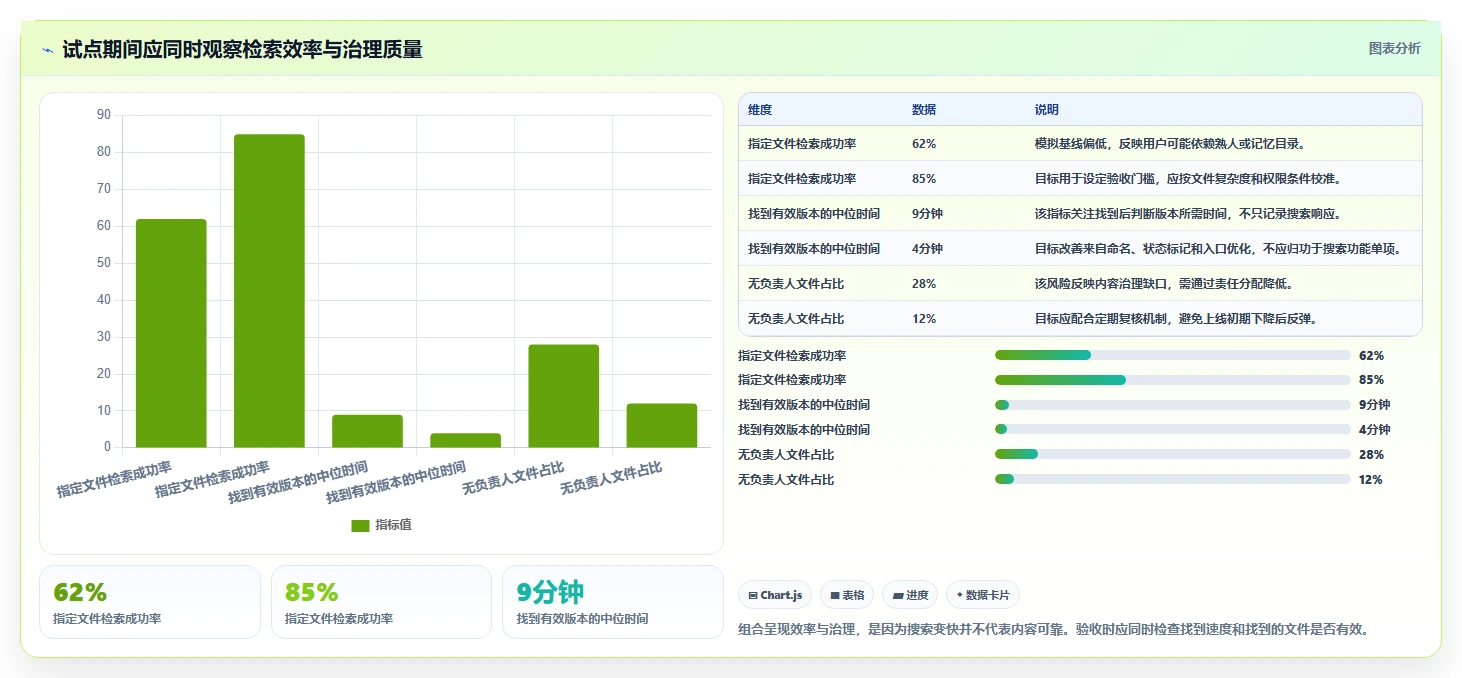Click the 12% cell in the table

click(924, 319)
